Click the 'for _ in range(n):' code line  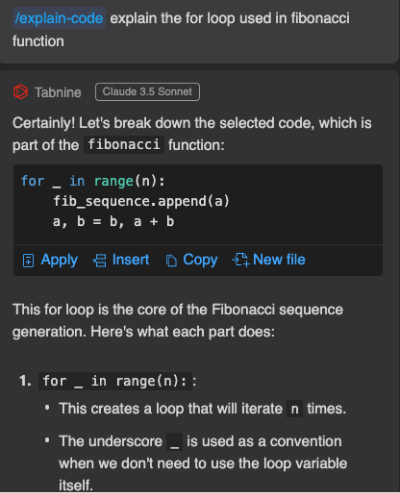click(x=93, y=181)
